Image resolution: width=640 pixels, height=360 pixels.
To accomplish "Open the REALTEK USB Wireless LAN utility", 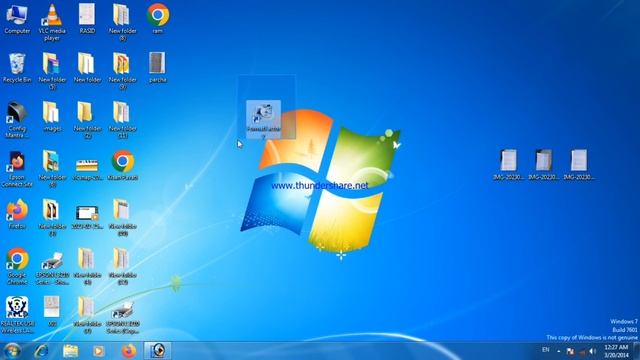I will tap(17, 315).
